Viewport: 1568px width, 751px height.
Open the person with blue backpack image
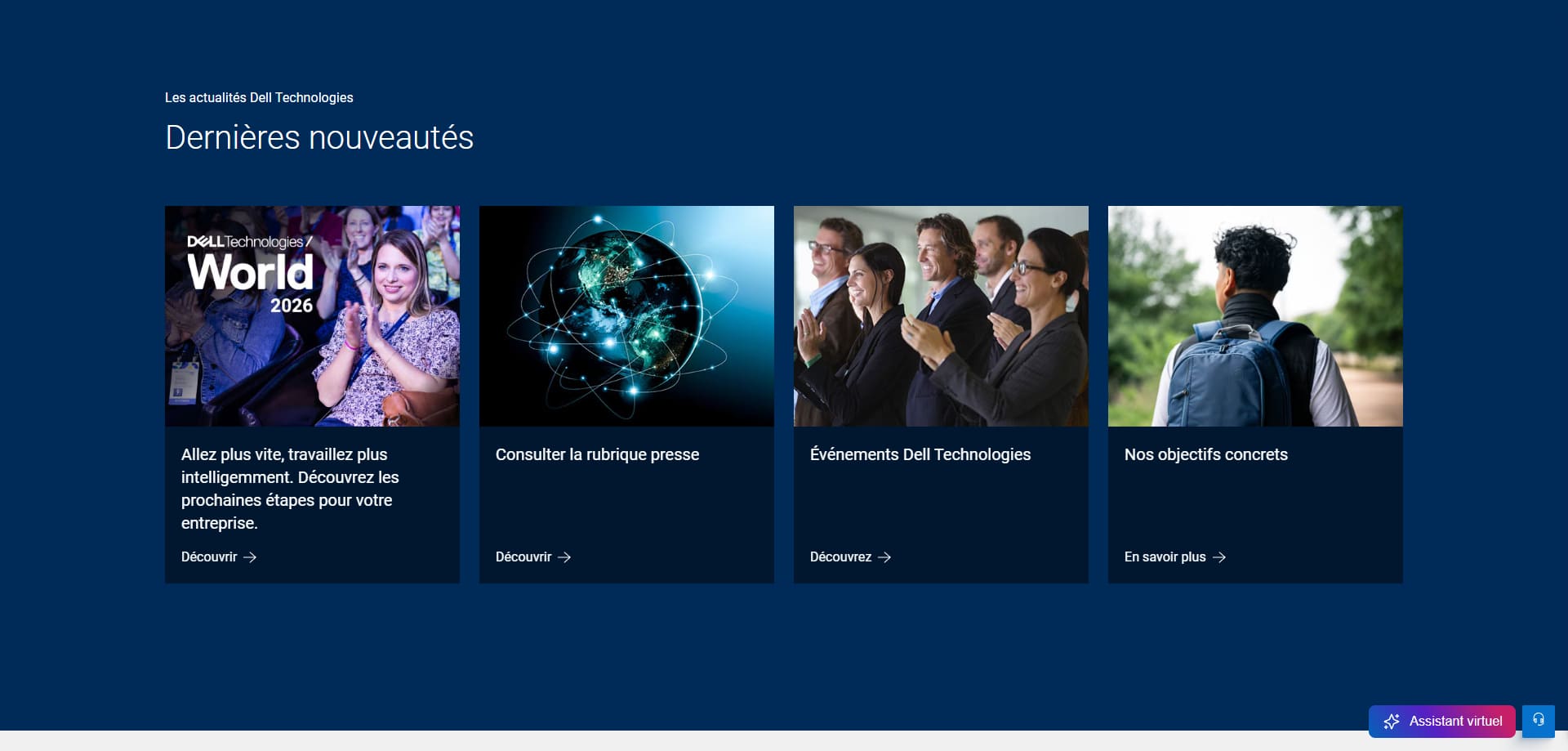coord(1255,316)
